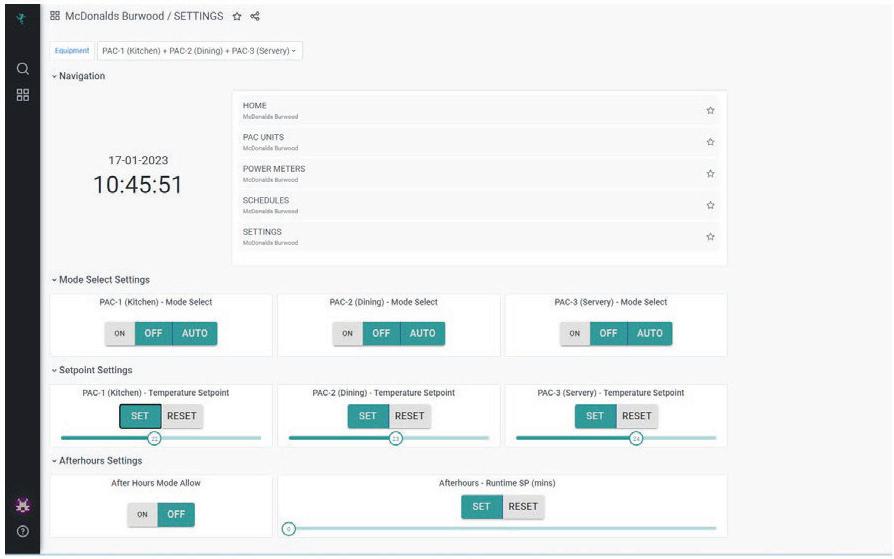Set PAC-3 (Servery) mode to OFF
894x559 pixels.
[608, 334]
